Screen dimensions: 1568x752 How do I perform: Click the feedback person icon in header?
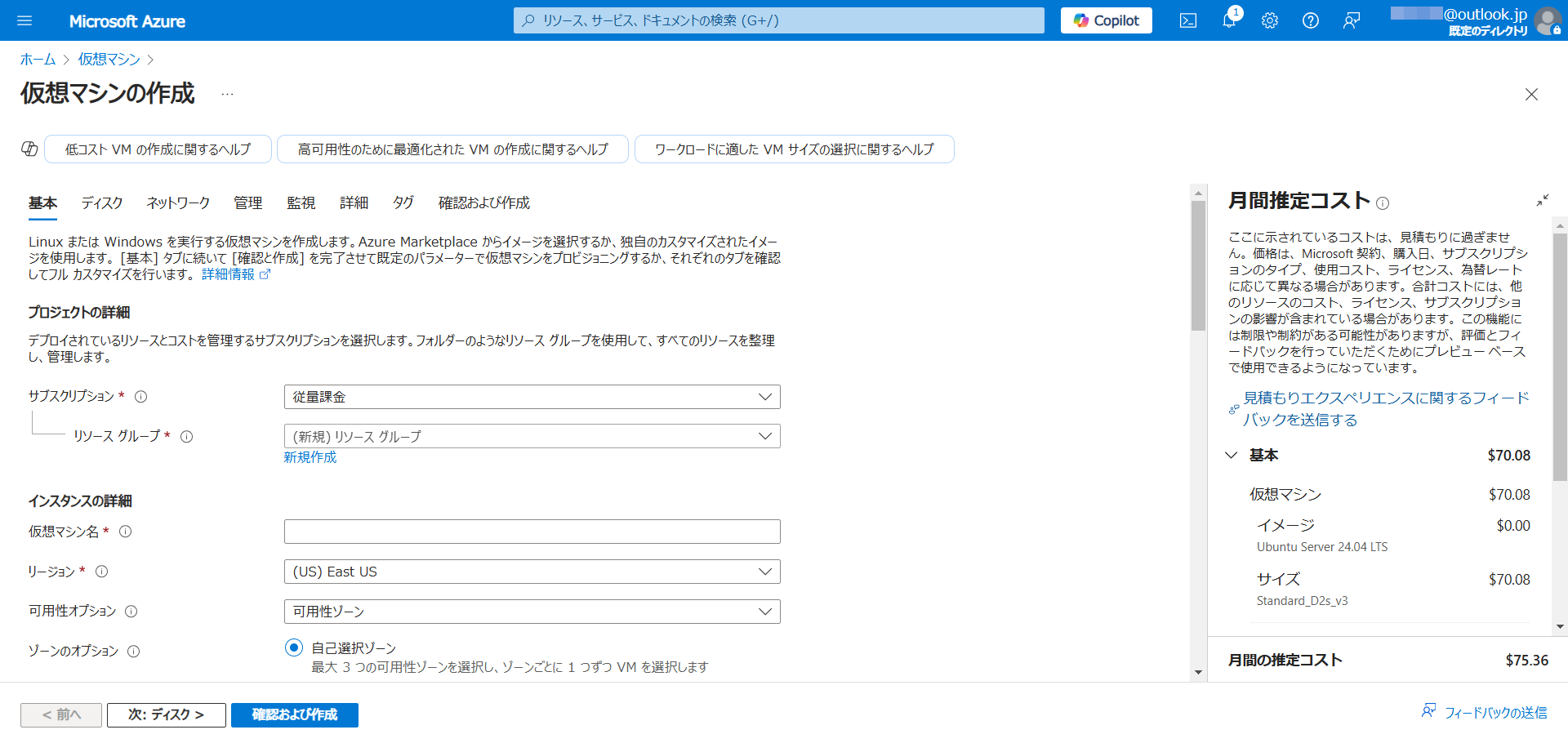(1352, 20)
